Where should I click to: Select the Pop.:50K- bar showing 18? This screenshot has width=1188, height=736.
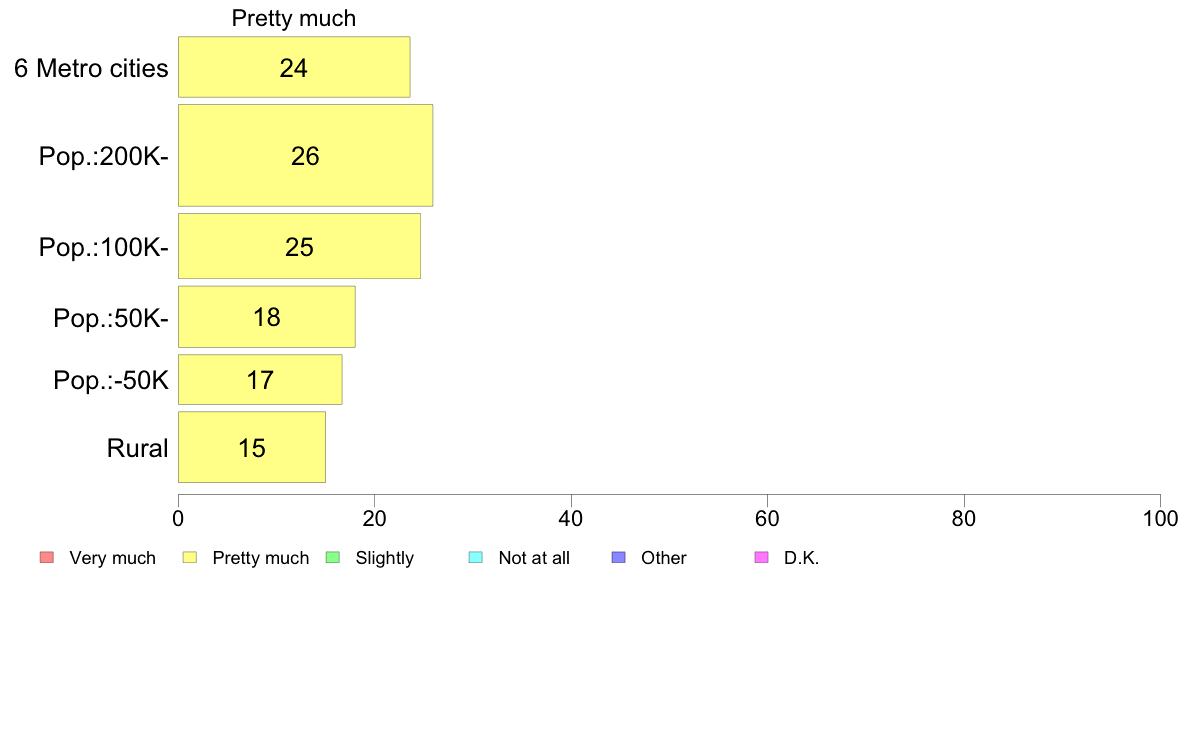tap(267, 317)
